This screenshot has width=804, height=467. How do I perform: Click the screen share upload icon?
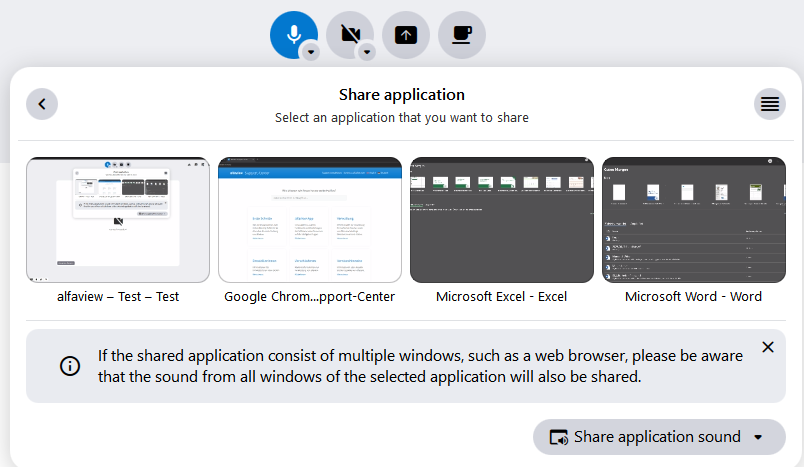[406, 34]
